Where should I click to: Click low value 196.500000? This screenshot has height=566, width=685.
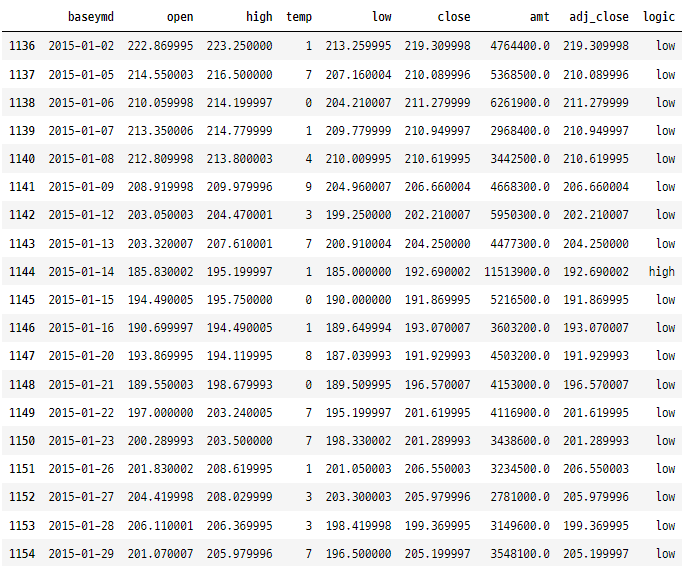tap(358, 553)
